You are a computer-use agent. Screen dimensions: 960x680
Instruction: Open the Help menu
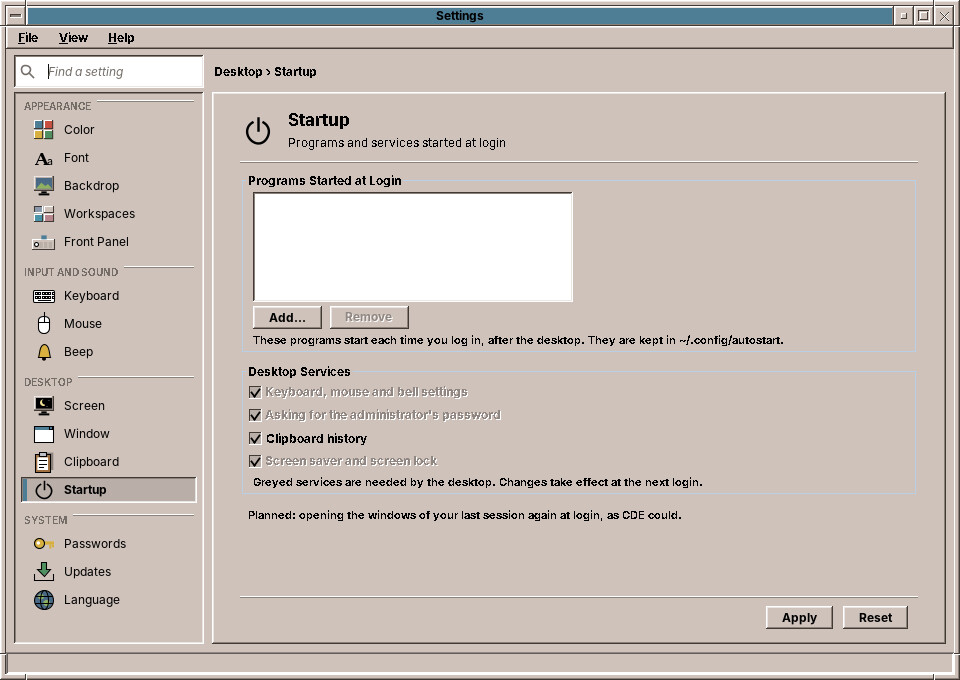point(121,38)
